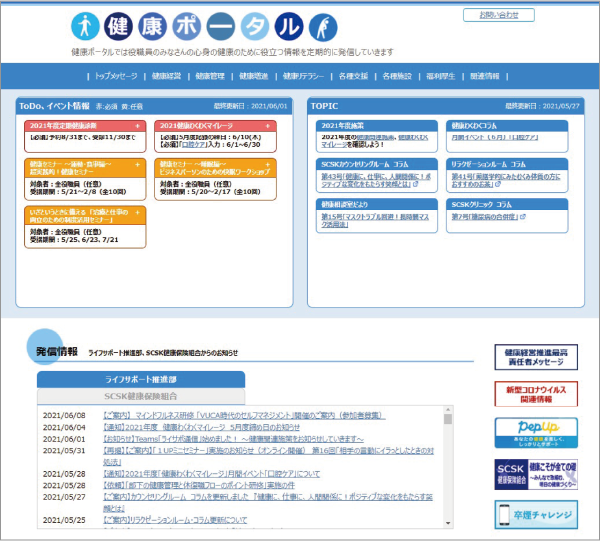Open the SCSK健康保険組合 banner

(536, 474)
